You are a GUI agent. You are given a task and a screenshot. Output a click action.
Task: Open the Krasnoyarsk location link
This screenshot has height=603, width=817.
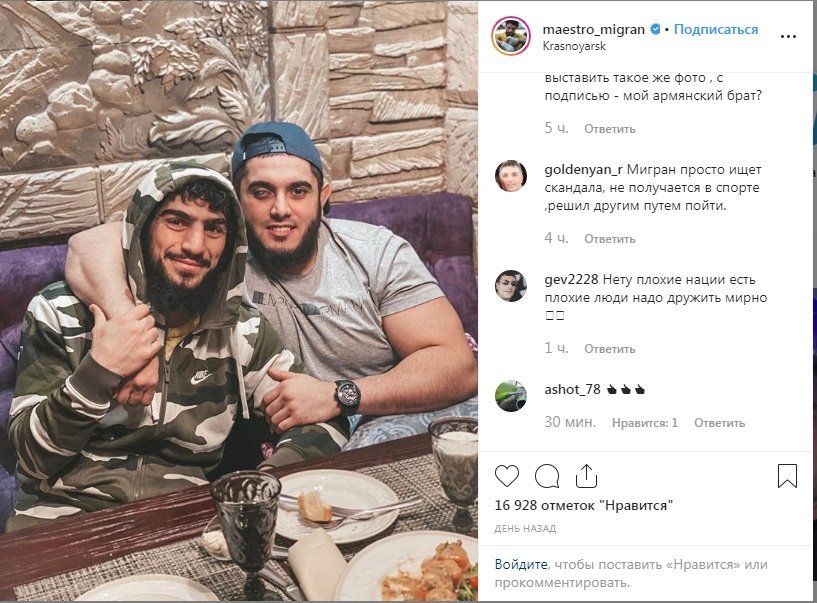point(574,46)
